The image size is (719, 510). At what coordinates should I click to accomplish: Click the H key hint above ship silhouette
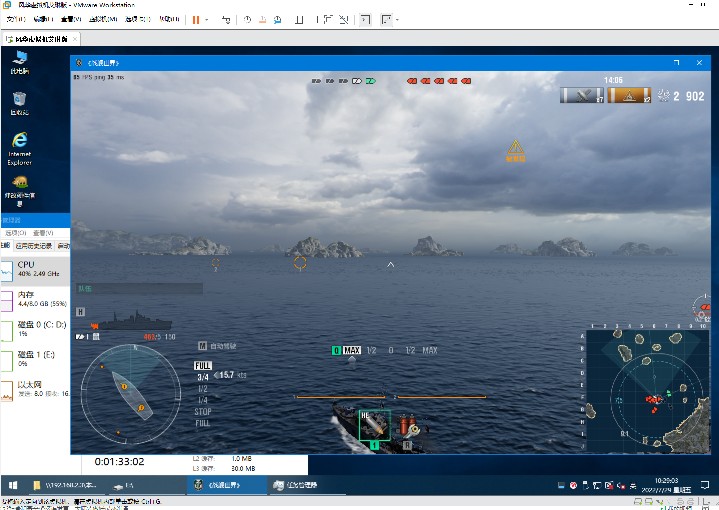point(80,312)
